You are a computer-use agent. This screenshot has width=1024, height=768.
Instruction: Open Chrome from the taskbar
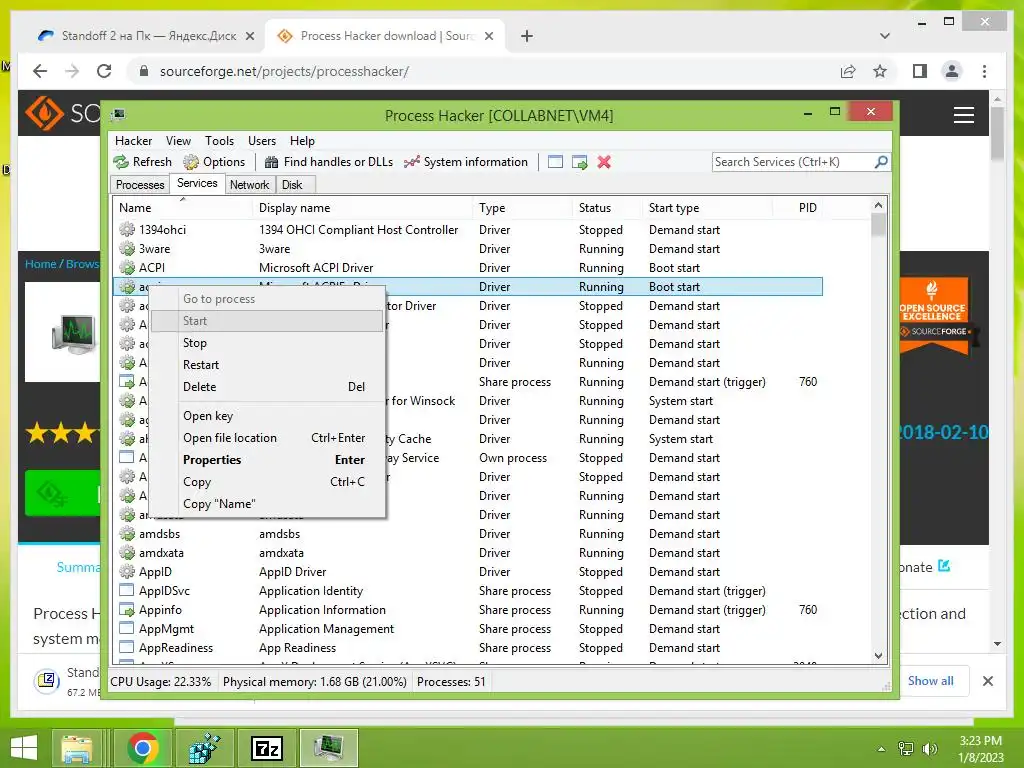click(x=143, y=748)
